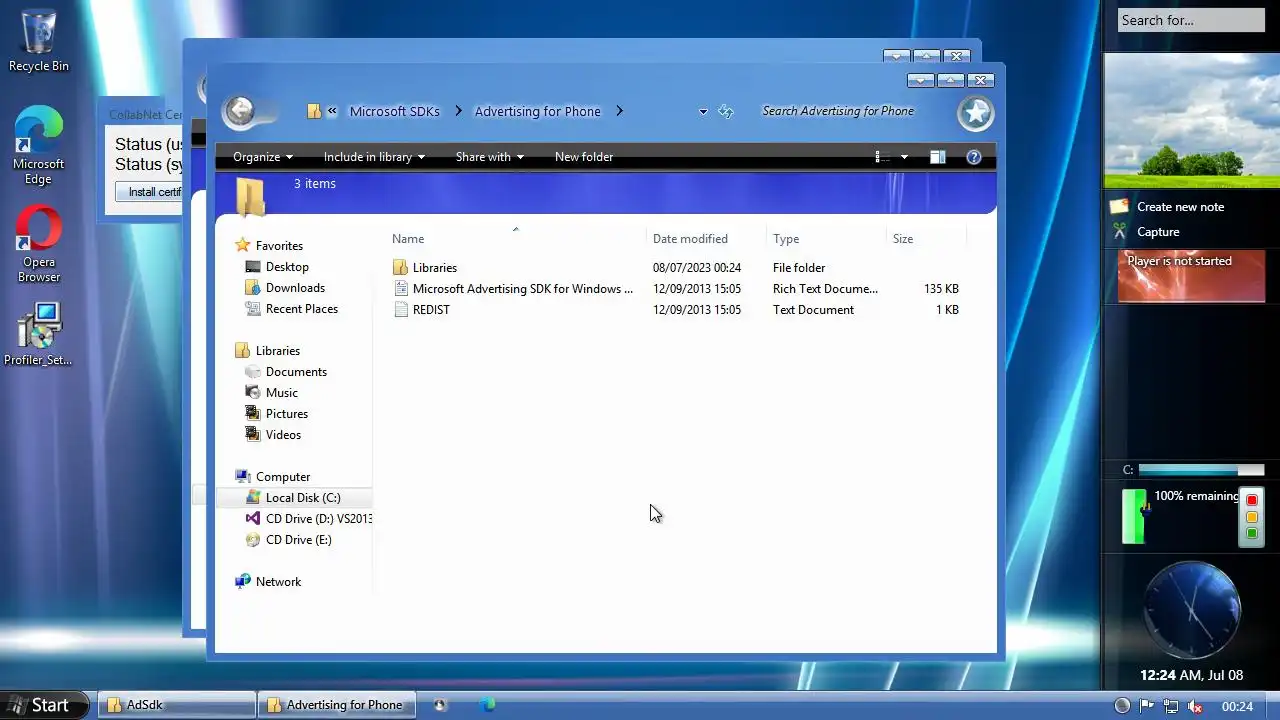Open Explorer Help question mark icon

pos(974,157)
